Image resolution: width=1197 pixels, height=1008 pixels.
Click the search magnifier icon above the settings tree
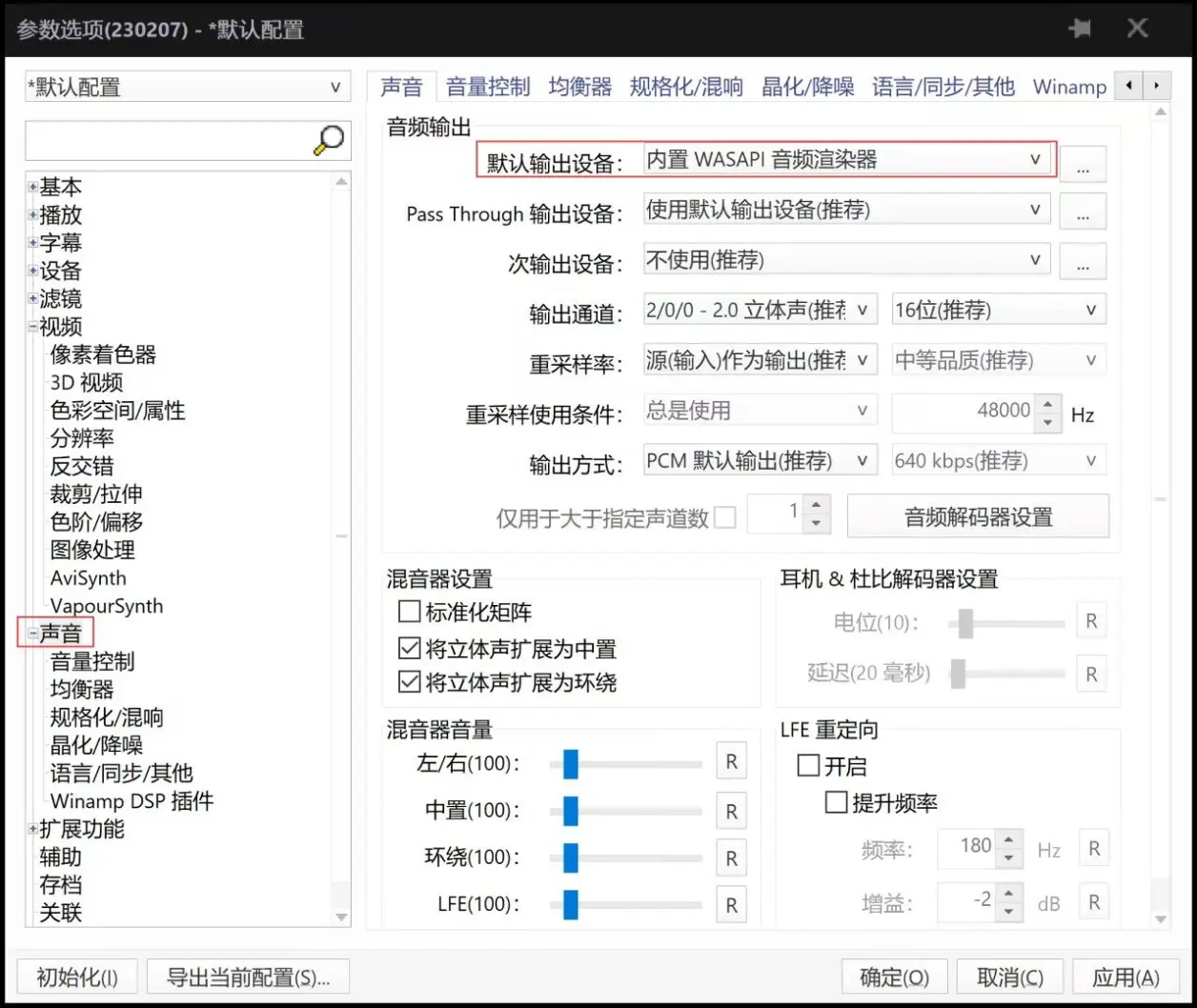click(x=327, y=139)
